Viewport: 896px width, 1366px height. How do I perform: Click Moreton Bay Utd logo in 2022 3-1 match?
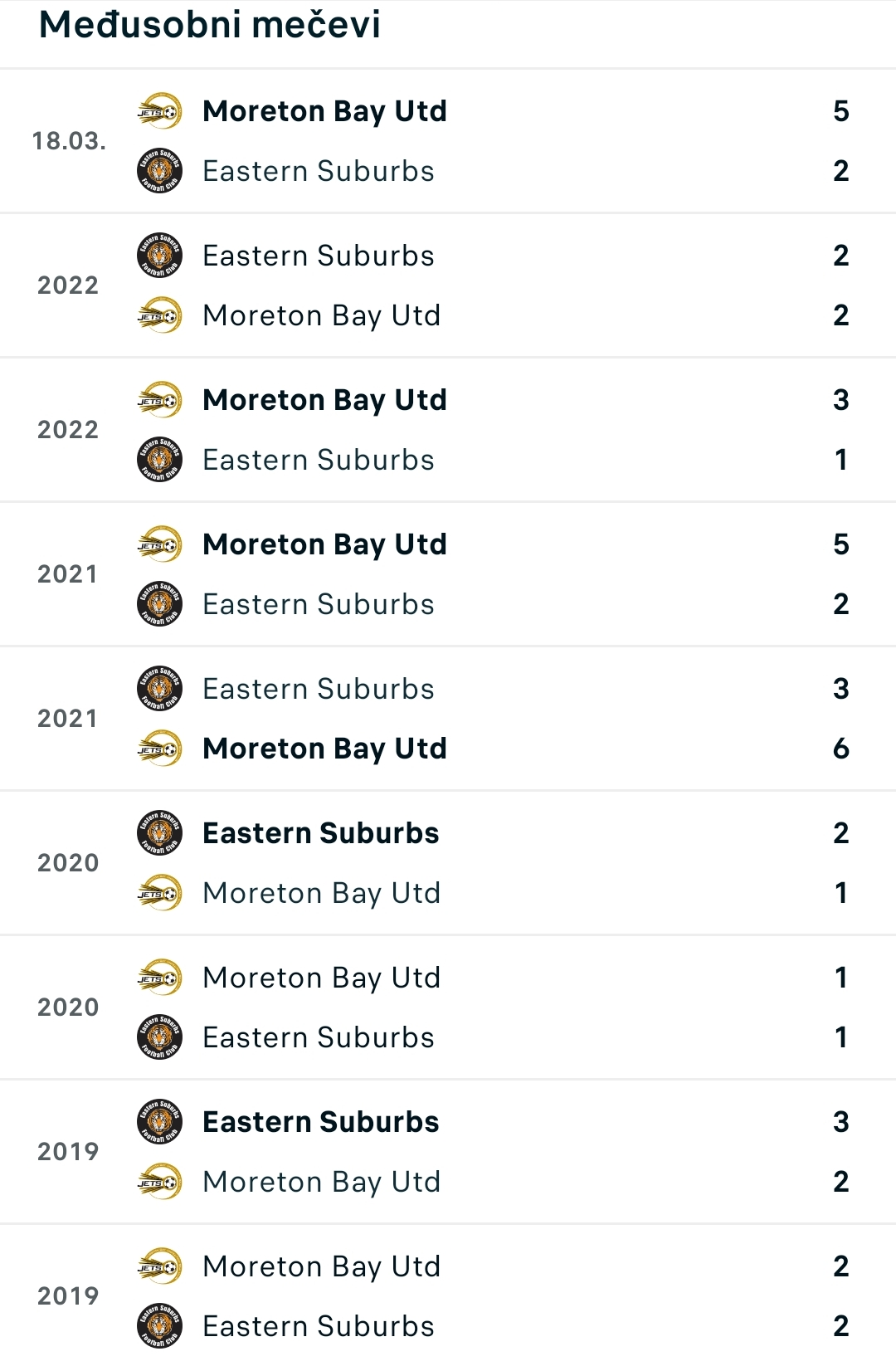coord(159,400)
